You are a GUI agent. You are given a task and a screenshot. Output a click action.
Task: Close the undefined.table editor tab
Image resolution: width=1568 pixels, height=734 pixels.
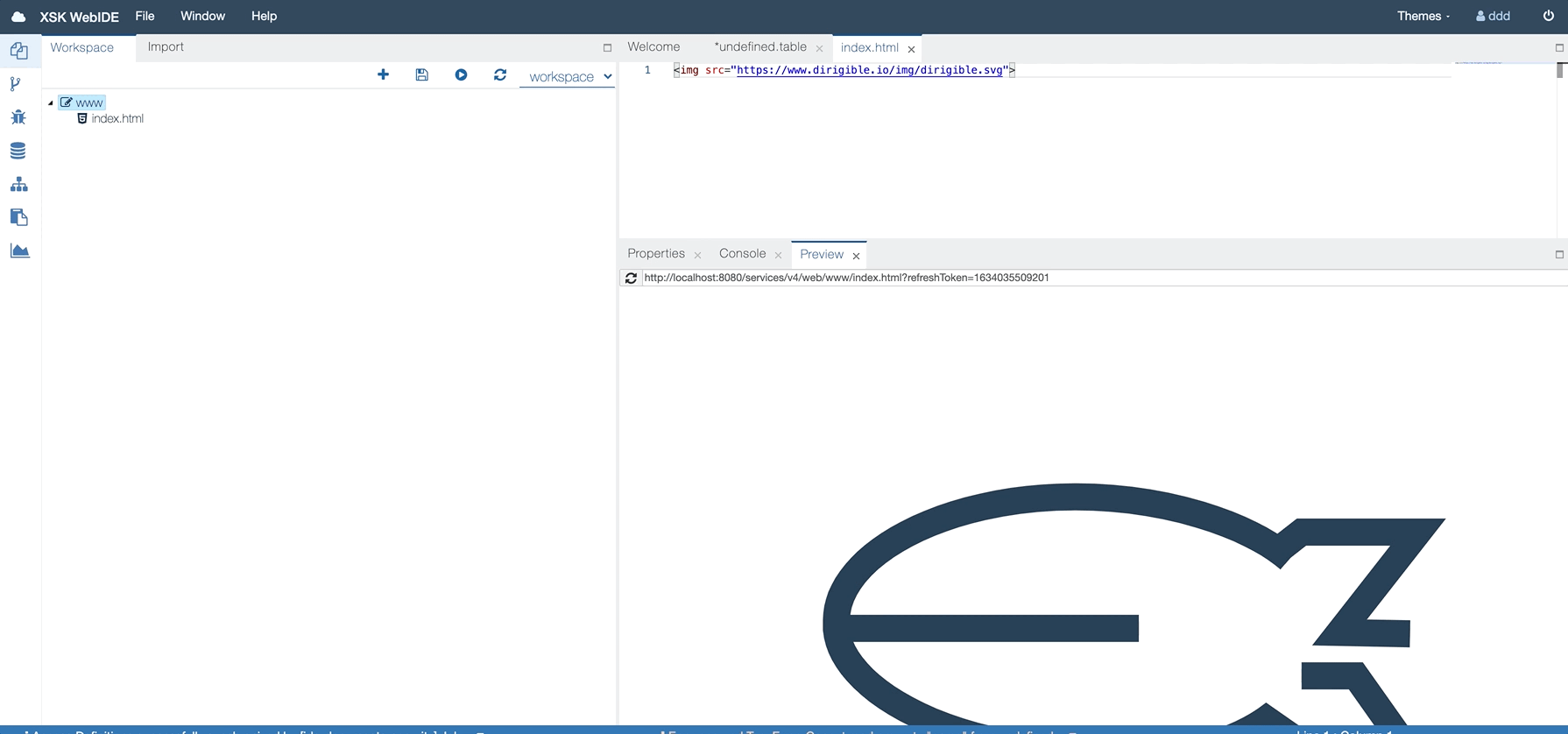pos(819,49)
